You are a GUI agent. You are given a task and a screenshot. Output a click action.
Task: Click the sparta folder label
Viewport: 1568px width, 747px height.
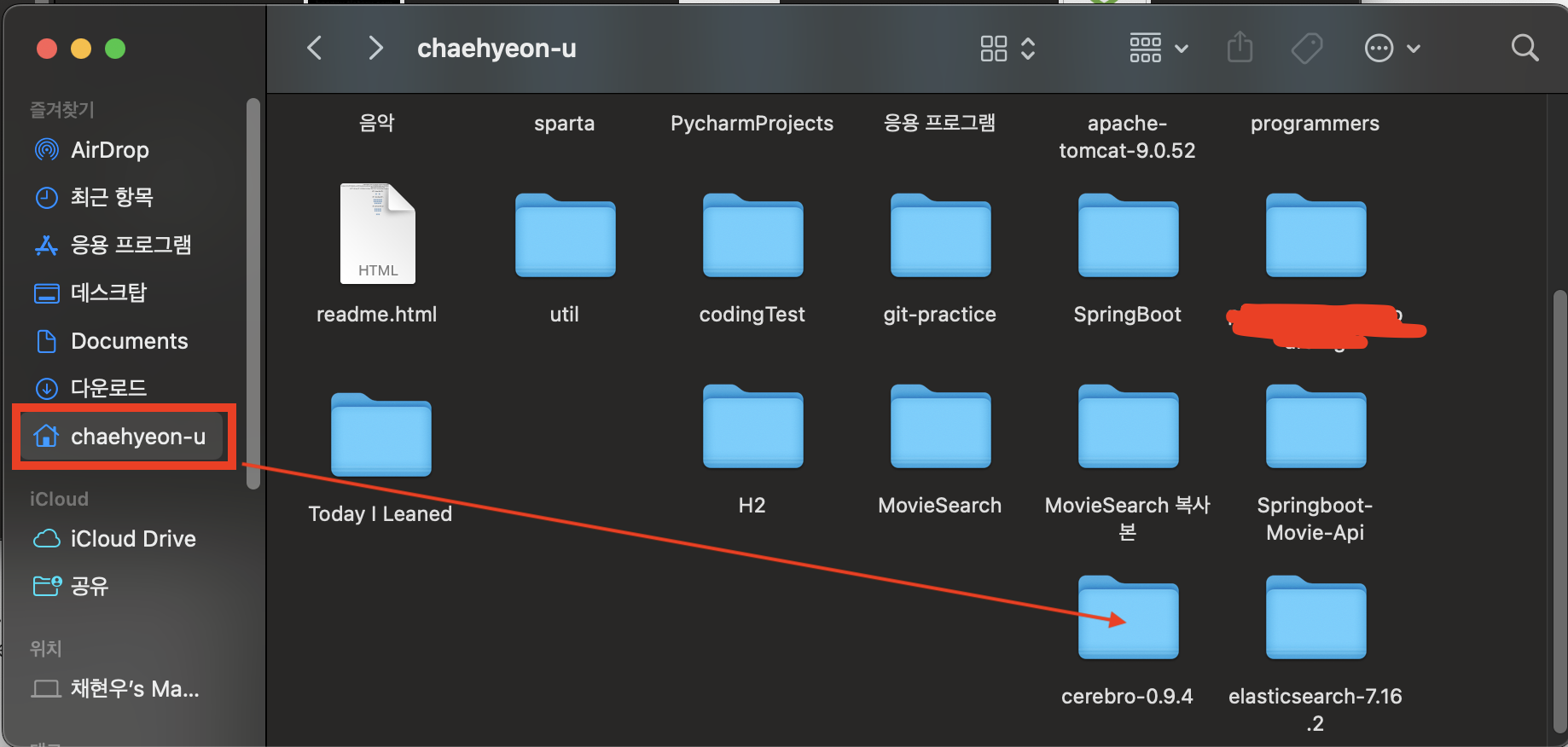[x=565, y=124]
